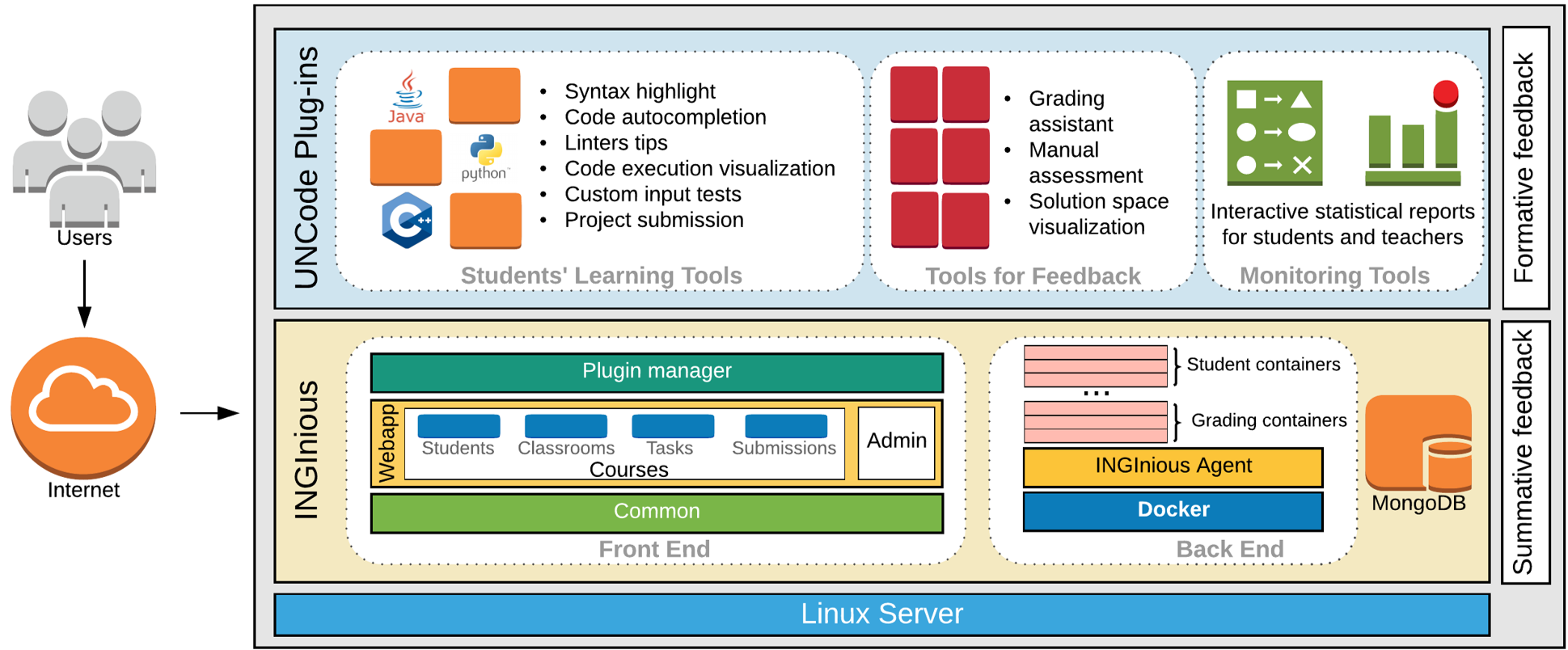
Task: Click the Linters tips bullet
Action: pos(615,143)
